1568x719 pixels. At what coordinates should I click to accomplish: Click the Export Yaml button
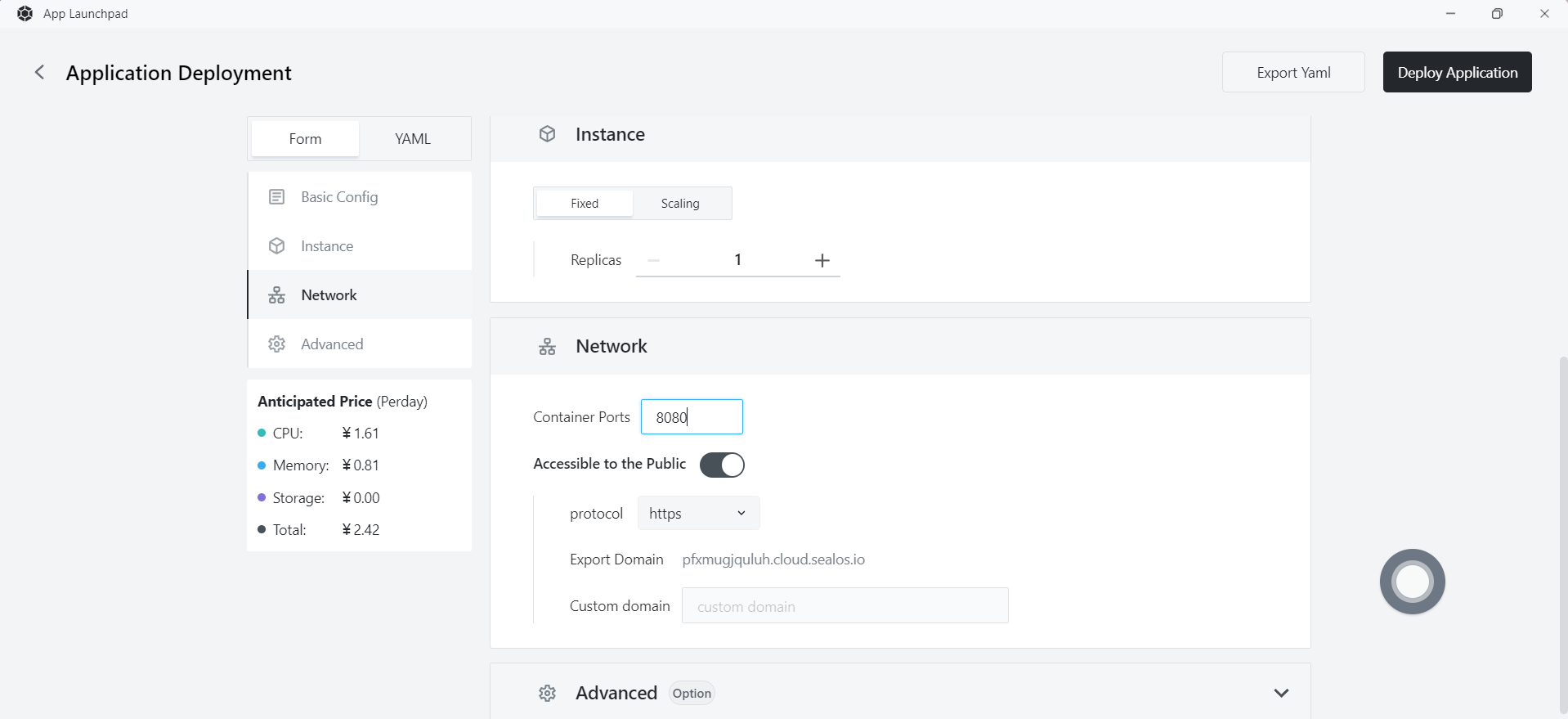pyautogui.click(x=1293, y=73)
